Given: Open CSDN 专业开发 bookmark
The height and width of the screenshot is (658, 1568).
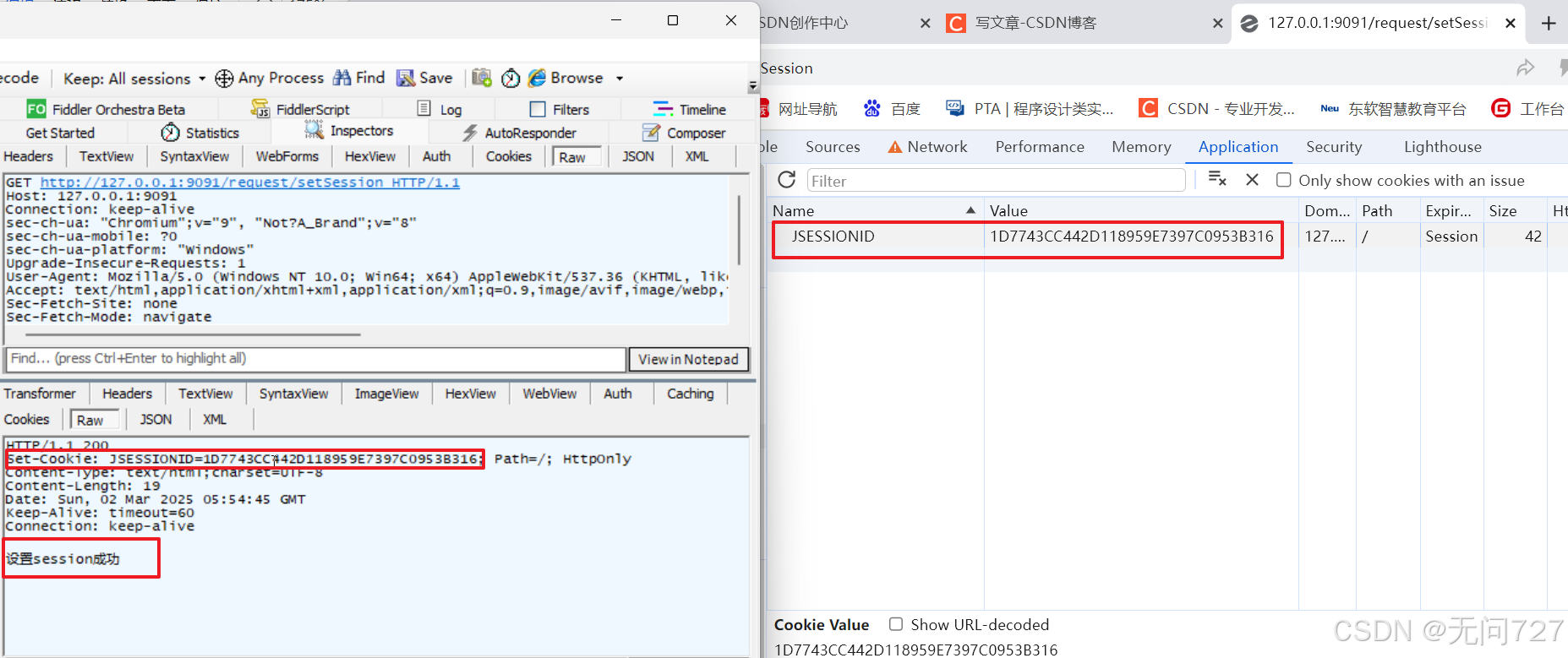Looking at the screenshot, I should tap(1217, 109).
